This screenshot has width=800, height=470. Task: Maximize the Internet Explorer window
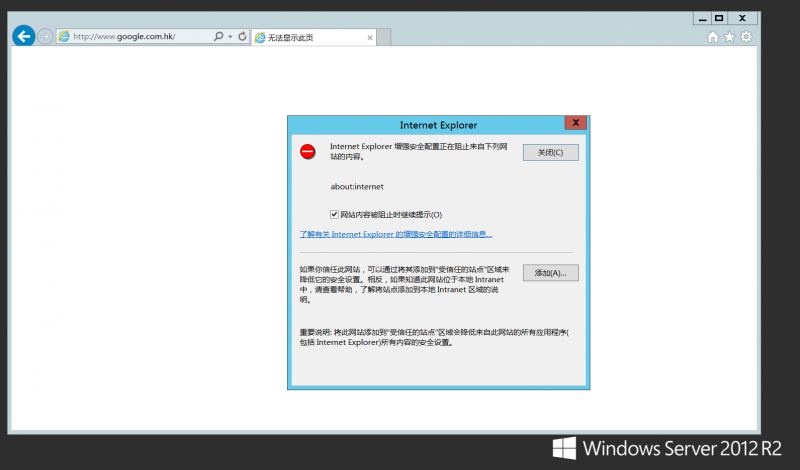click(719, 18)
